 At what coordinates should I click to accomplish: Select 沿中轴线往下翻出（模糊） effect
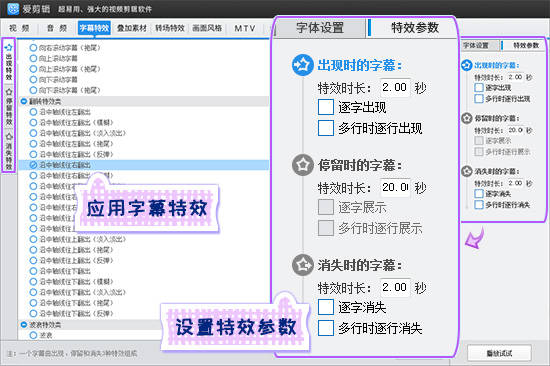[x=72, y=281]
